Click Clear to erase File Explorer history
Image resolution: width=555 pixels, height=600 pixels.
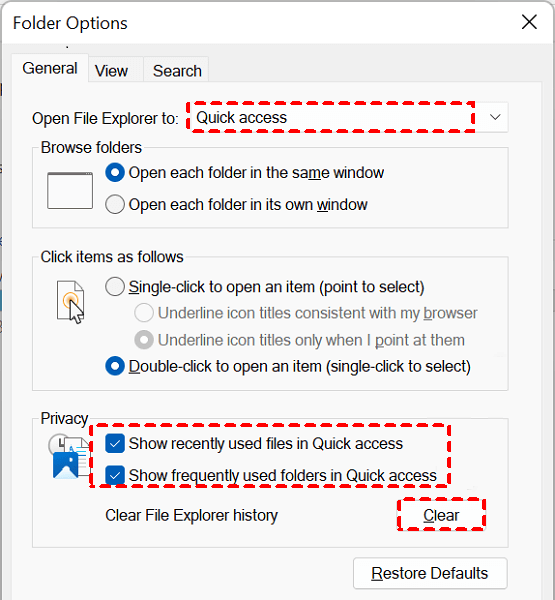441,515
